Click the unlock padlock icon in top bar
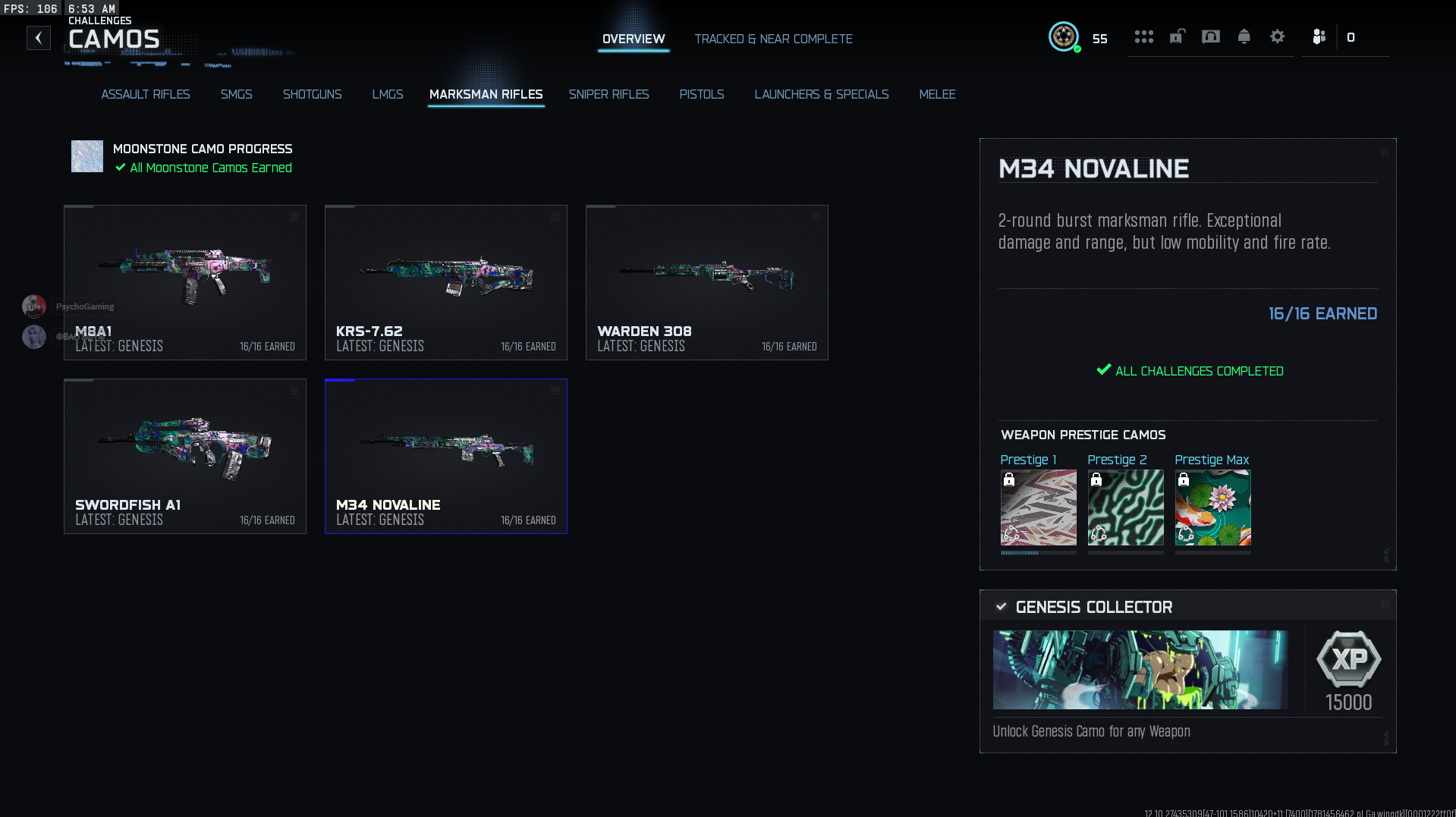 click(1177, 36)
